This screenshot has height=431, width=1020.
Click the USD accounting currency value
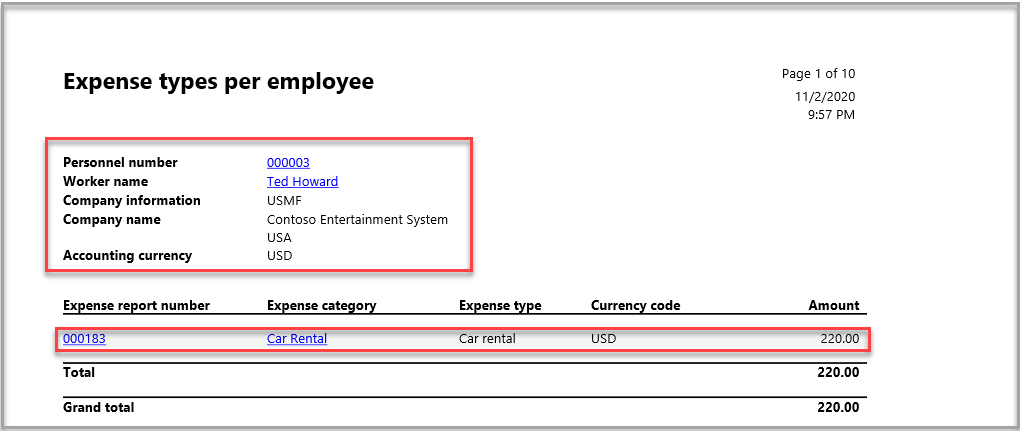[280, 255]
